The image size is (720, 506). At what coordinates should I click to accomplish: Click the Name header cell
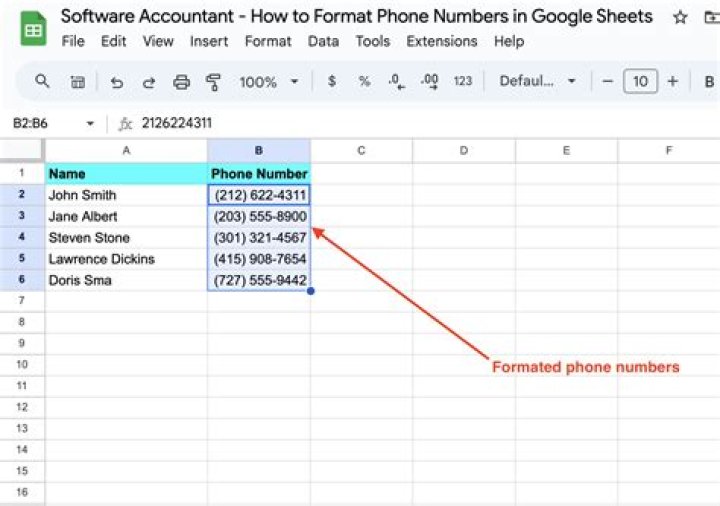(126, 174)
